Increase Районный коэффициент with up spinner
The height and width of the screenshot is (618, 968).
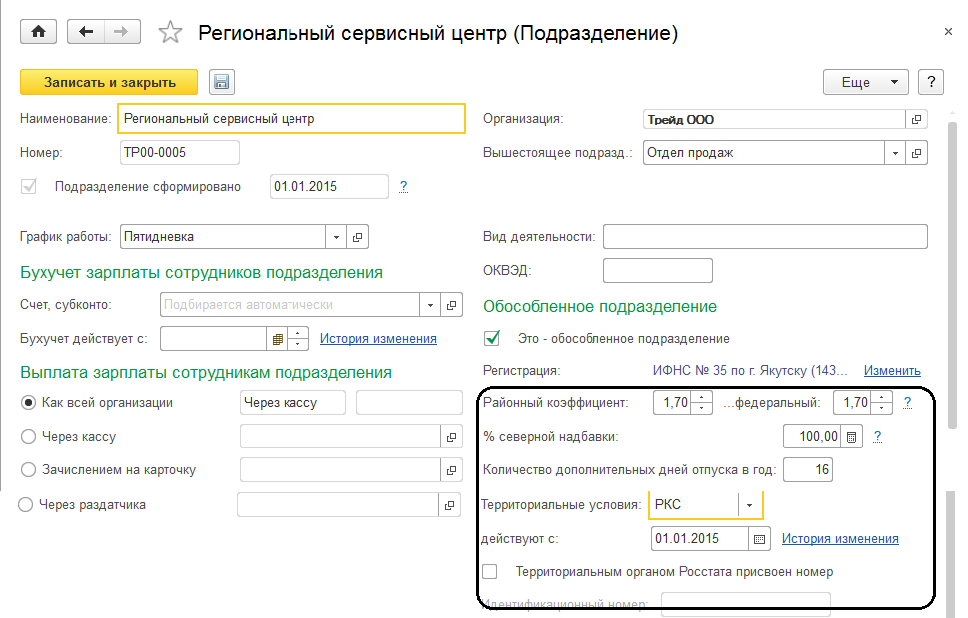(x=702, y=397)
